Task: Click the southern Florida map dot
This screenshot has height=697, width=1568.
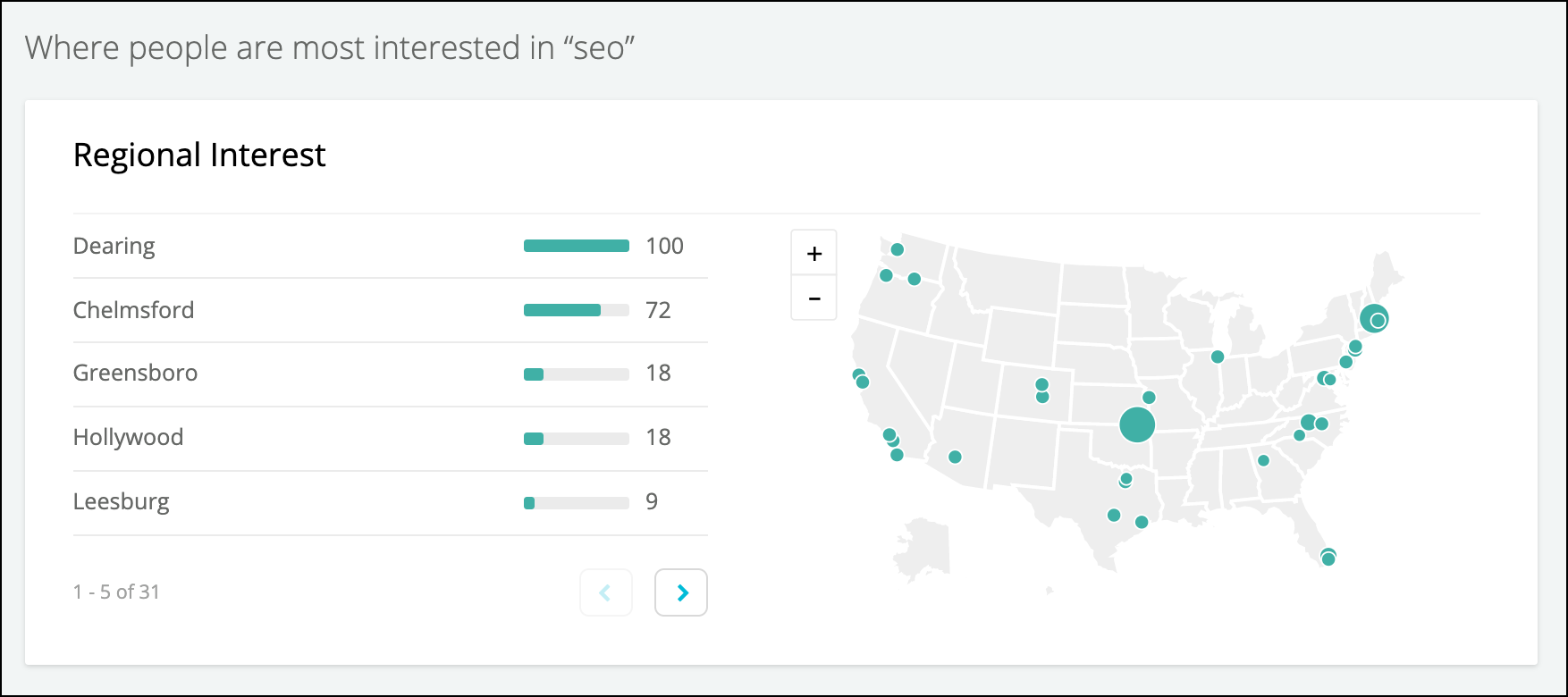Action: click(x=1328, y=557)
